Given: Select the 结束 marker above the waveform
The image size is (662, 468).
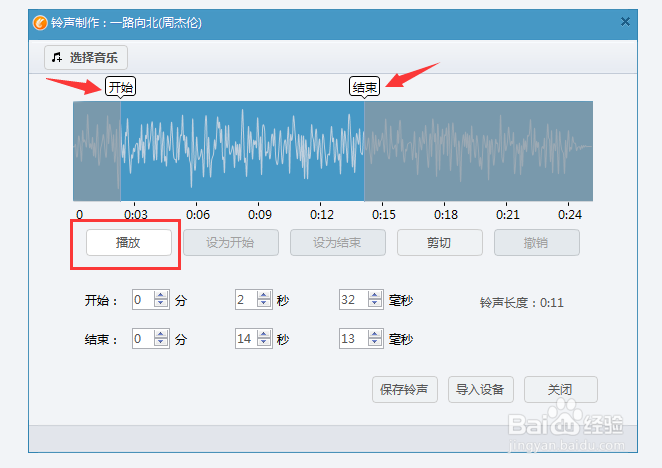Looking at the screenshot, I should (x=364, y=87).
